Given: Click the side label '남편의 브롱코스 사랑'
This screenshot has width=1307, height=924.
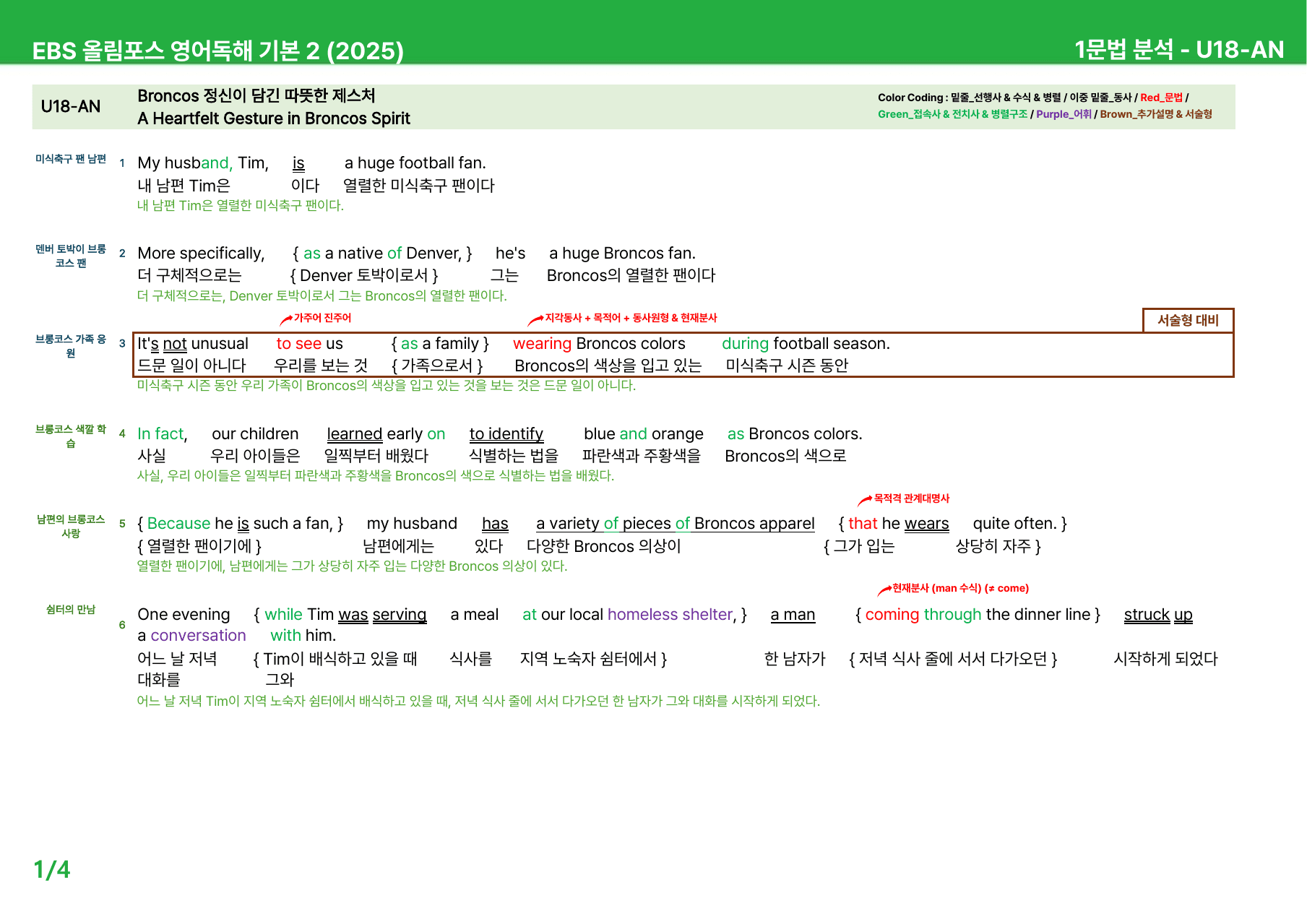Looking at the screenshot, I should [x=71, y=527].
